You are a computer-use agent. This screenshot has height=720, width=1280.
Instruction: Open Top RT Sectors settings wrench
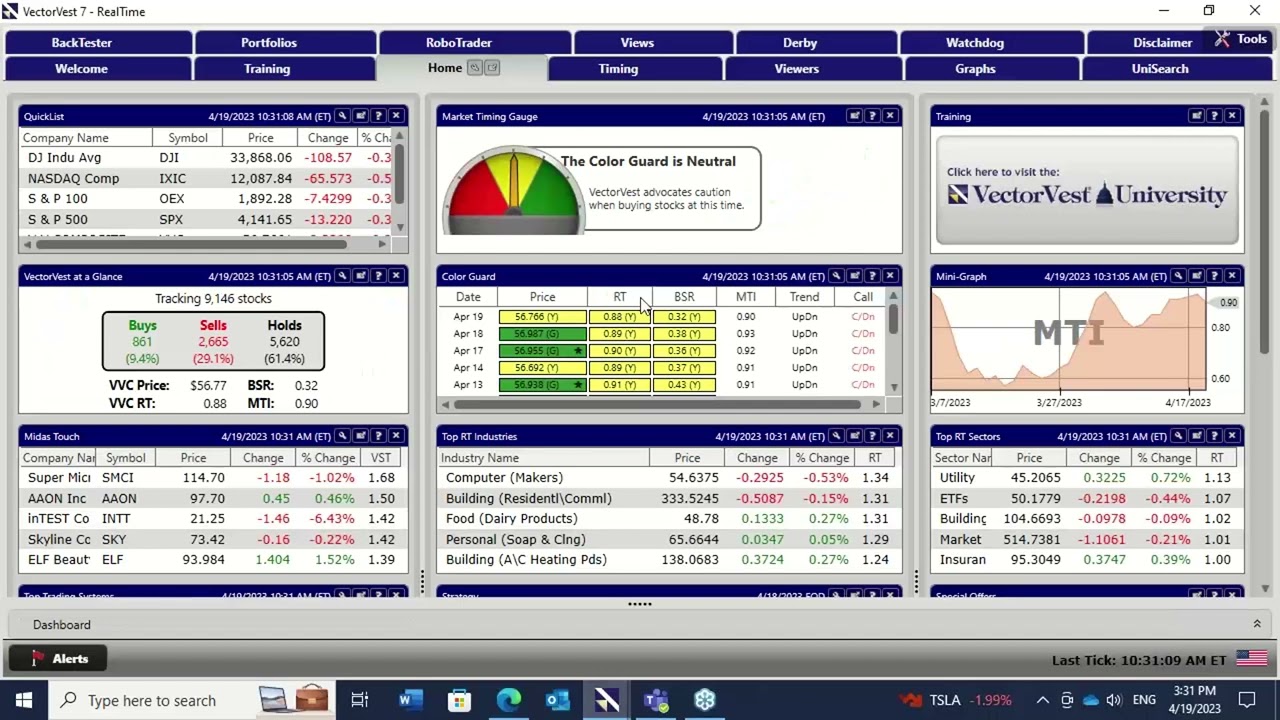point(1178,436)
